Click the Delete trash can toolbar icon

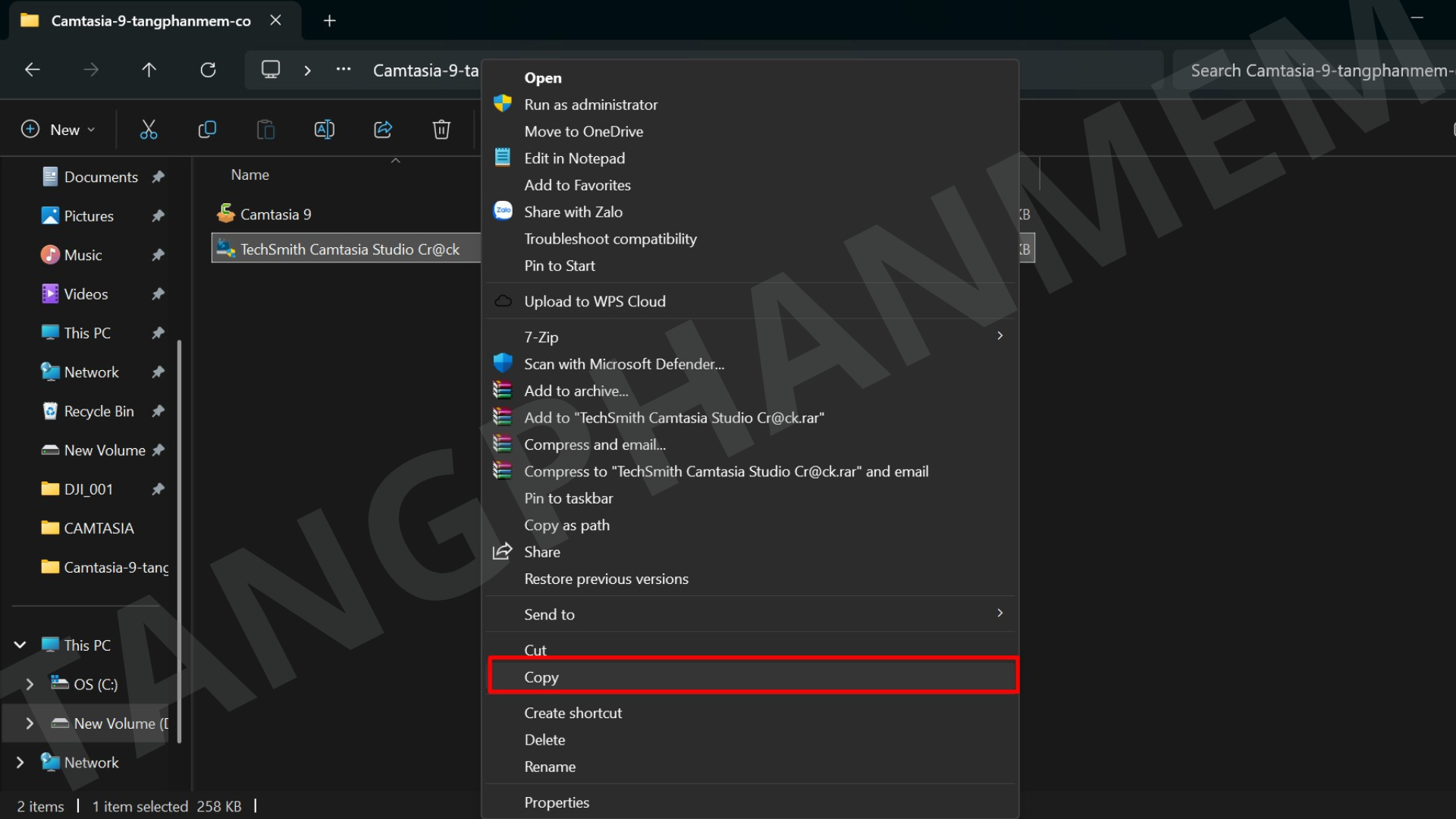pos(441,130)
